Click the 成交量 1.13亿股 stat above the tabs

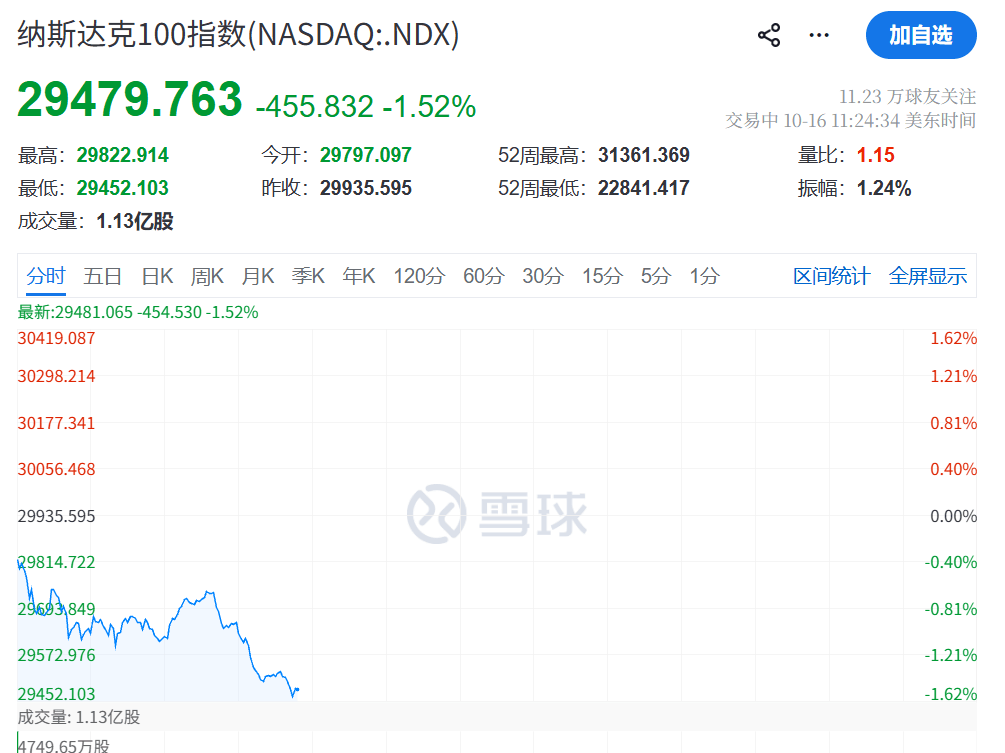tap(96, 221)
